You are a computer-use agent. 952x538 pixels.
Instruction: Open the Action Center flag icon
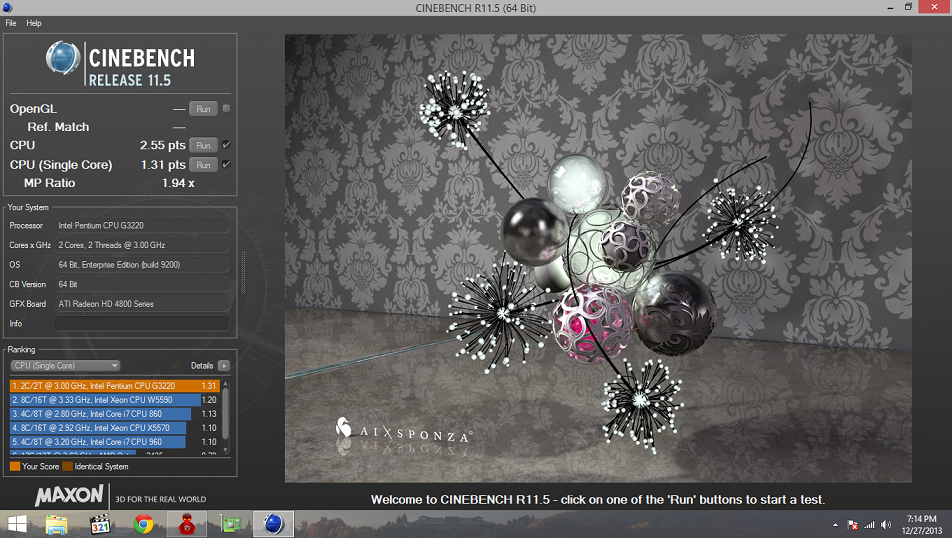(852, 525)
